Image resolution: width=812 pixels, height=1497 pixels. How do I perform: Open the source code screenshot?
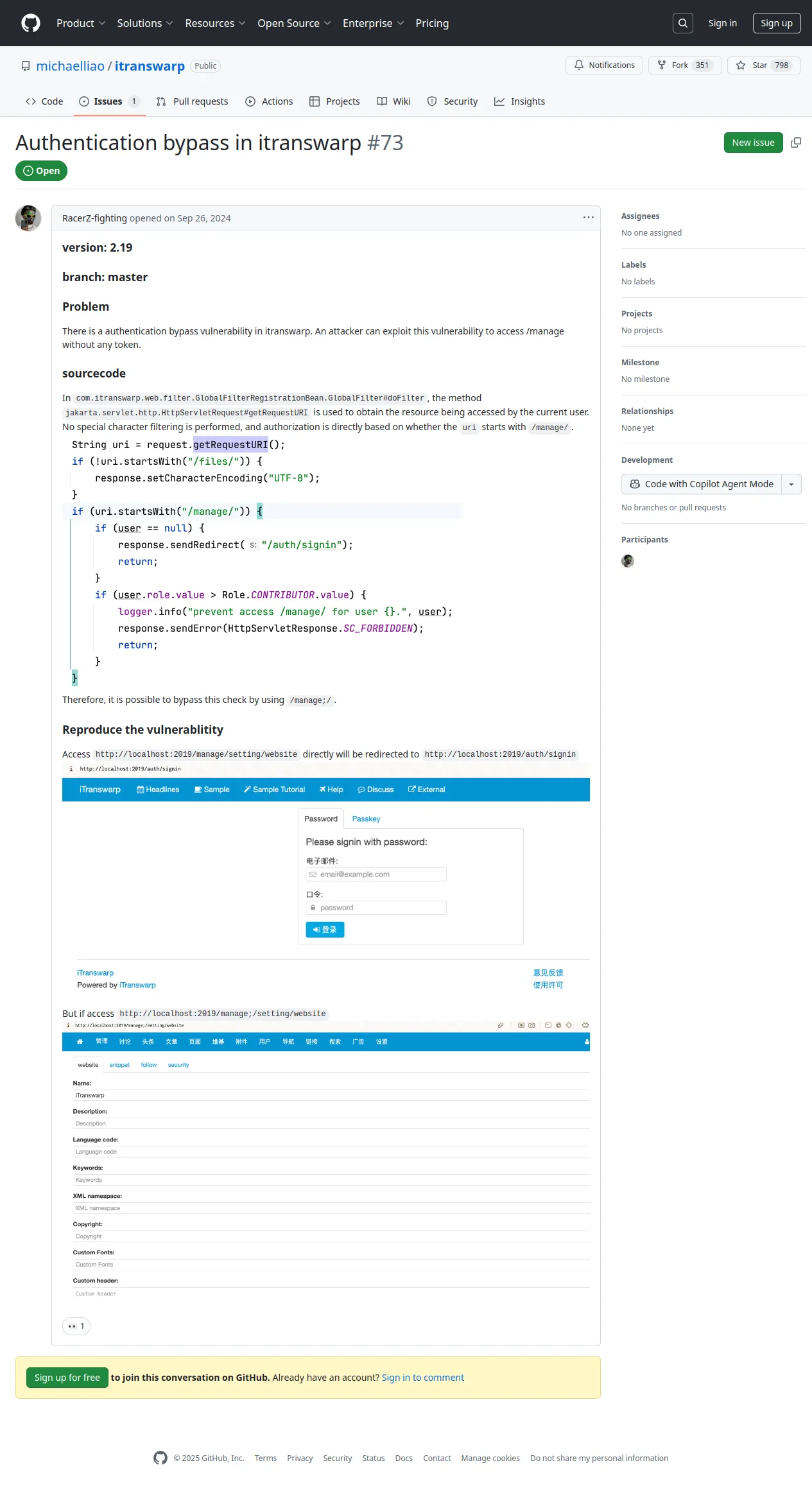click(262, 562)
